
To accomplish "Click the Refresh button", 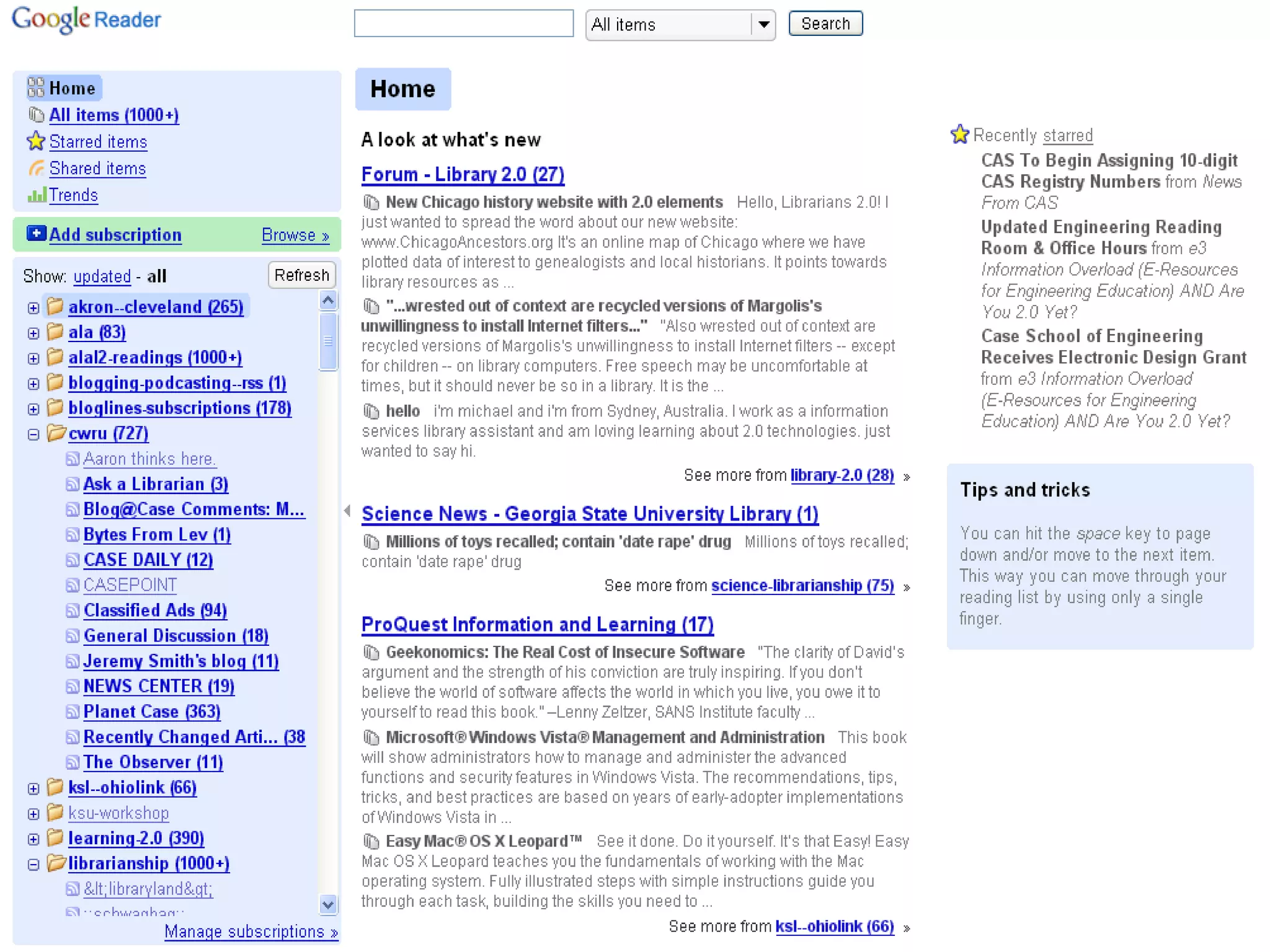I will point(301,275).
